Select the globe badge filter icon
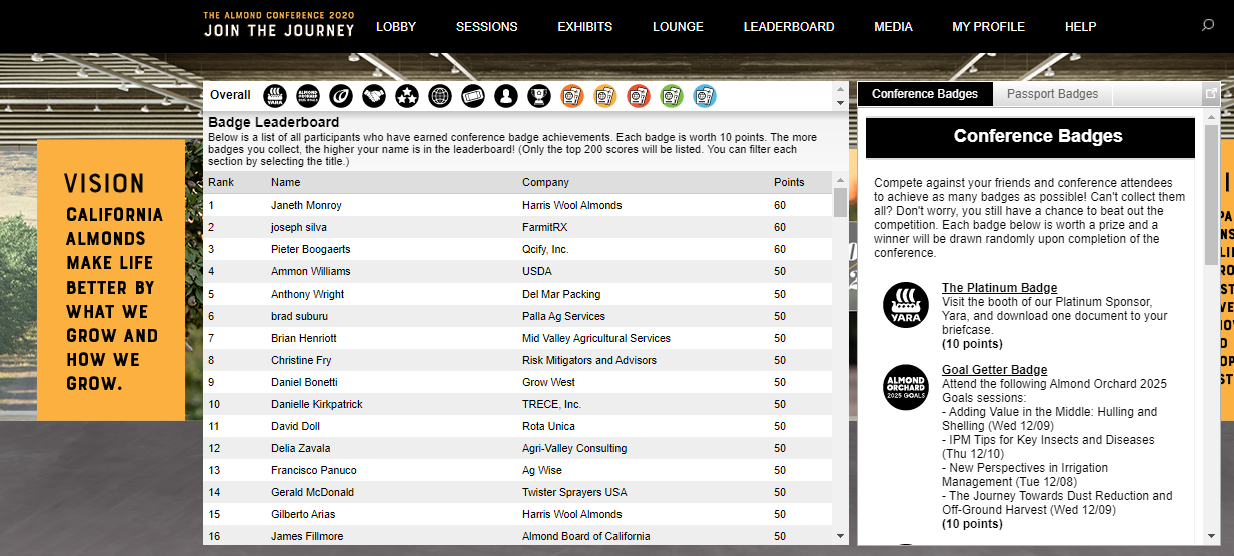Image resolution: width=1234 pixels, height=556 pixels. [x=440, y=96]
